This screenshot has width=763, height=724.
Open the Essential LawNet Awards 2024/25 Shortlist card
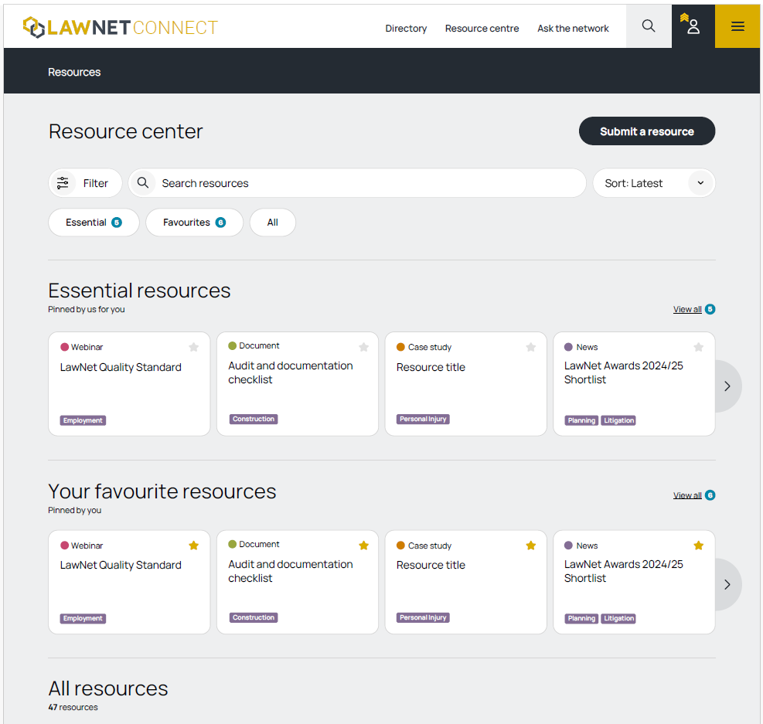pyautogui.click(x=634, y=384)
